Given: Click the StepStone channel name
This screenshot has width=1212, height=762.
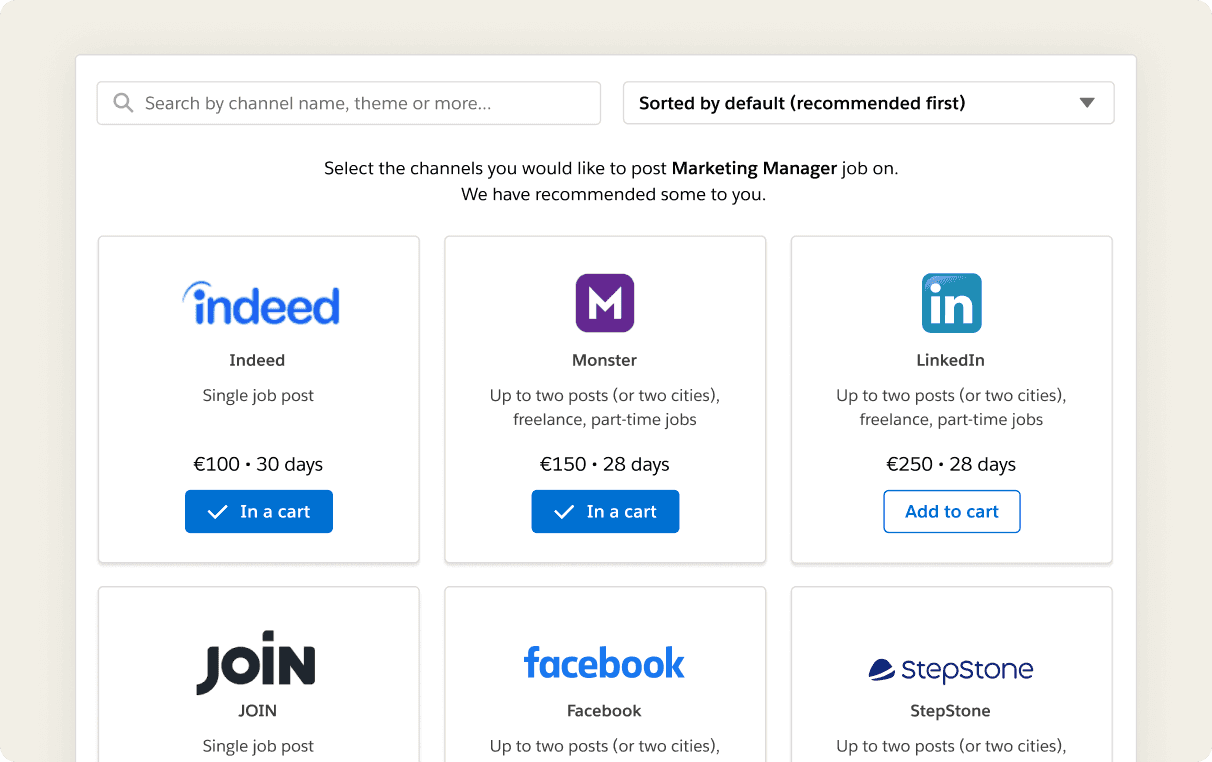Looking at the screenshot, I should pyautogui.click(x=951, y=711).
